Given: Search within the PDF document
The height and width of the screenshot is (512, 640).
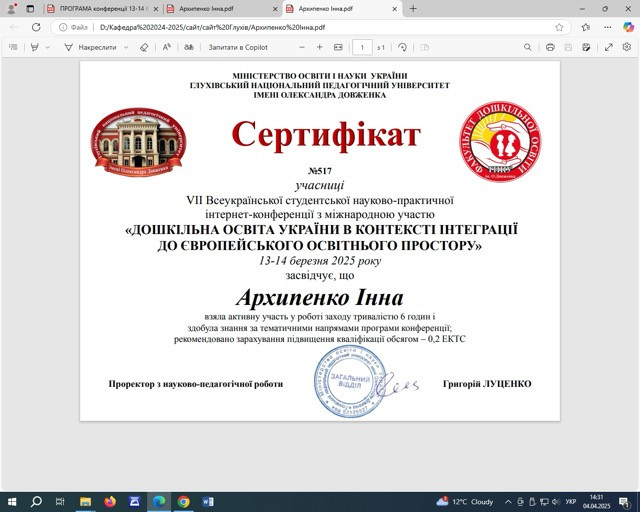Looking at the screenshot, I should [528, 47].
